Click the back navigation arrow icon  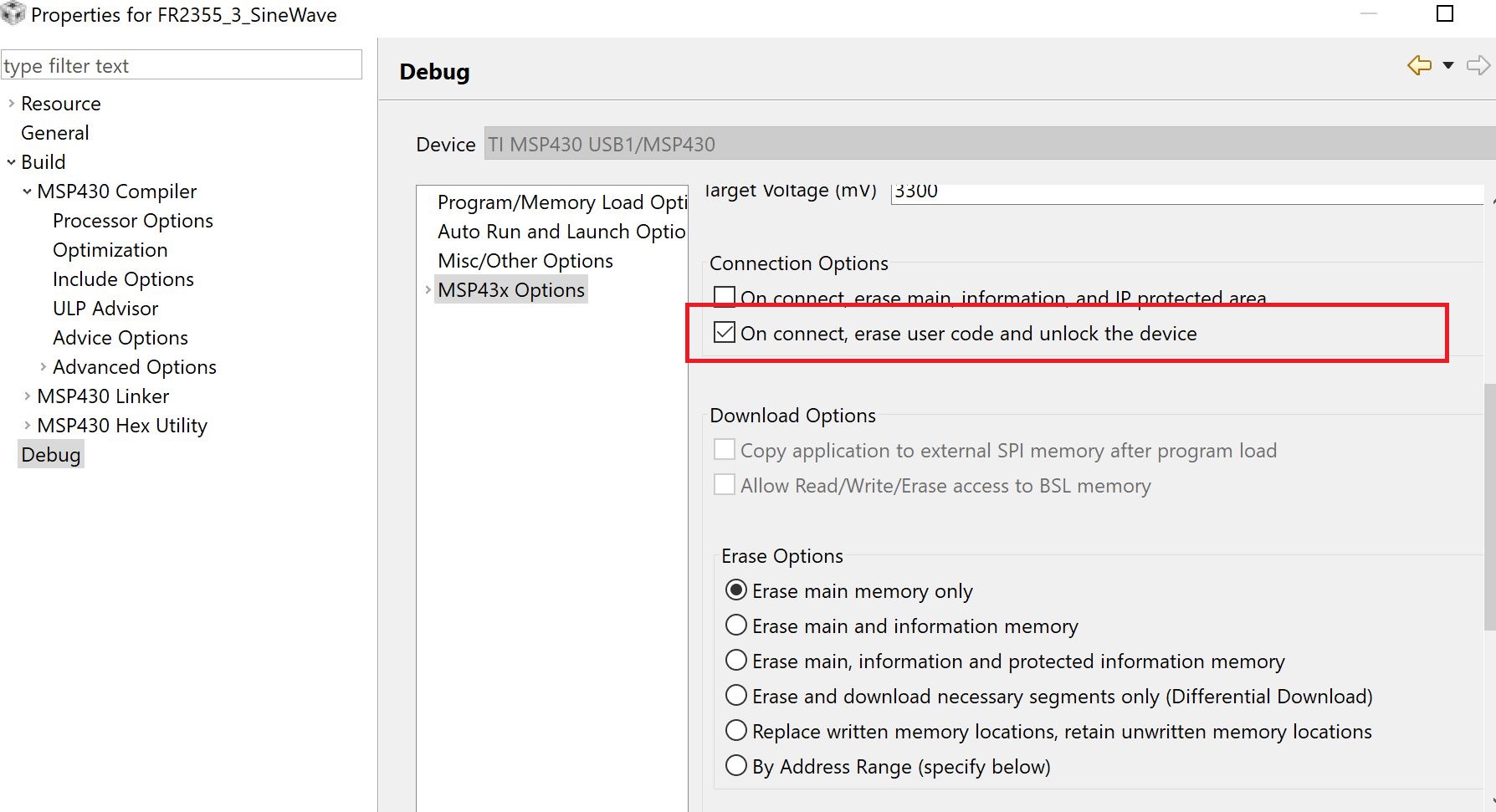pyautogui.click(x=1419, y=65)
